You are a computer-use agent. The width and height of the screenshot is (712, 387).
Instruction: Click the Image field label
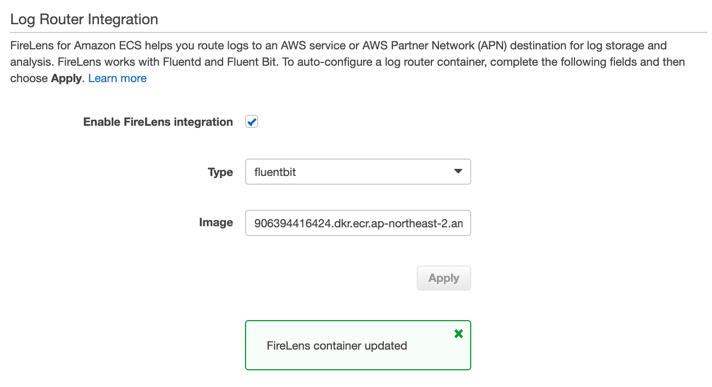(x=216, y=223)
